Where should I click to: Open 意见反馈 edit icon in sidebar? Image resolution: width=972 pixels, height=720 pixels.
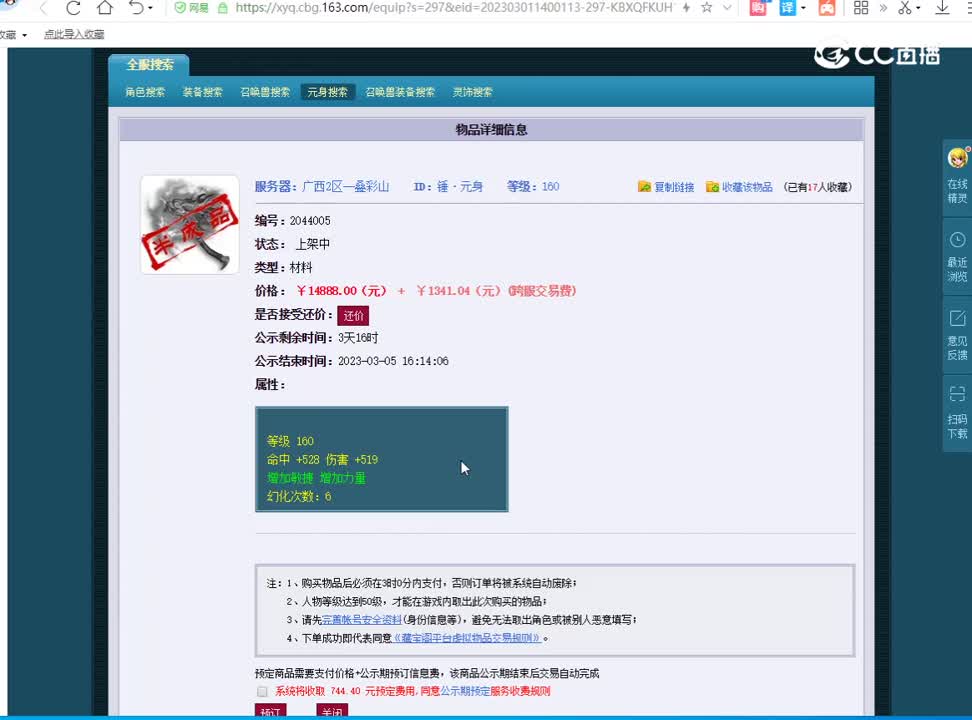click(957, 318)
